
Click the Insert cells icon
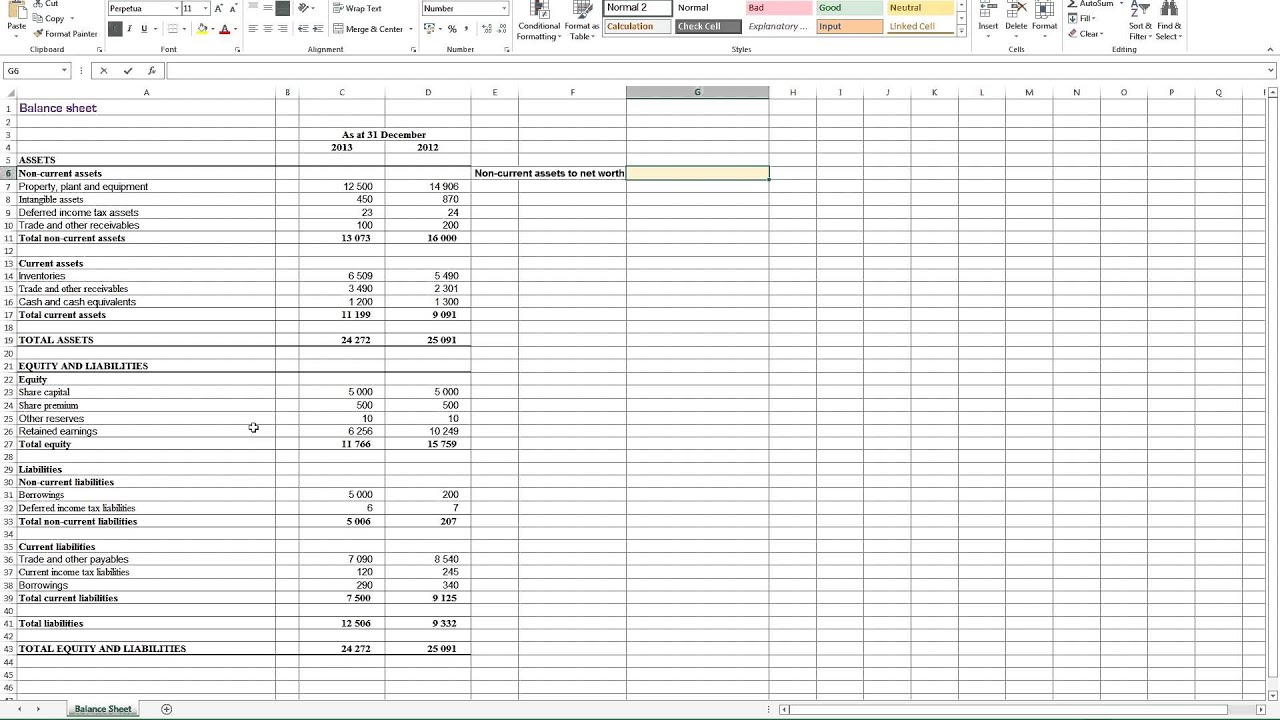pyautogui.click(x=988, y=17)
